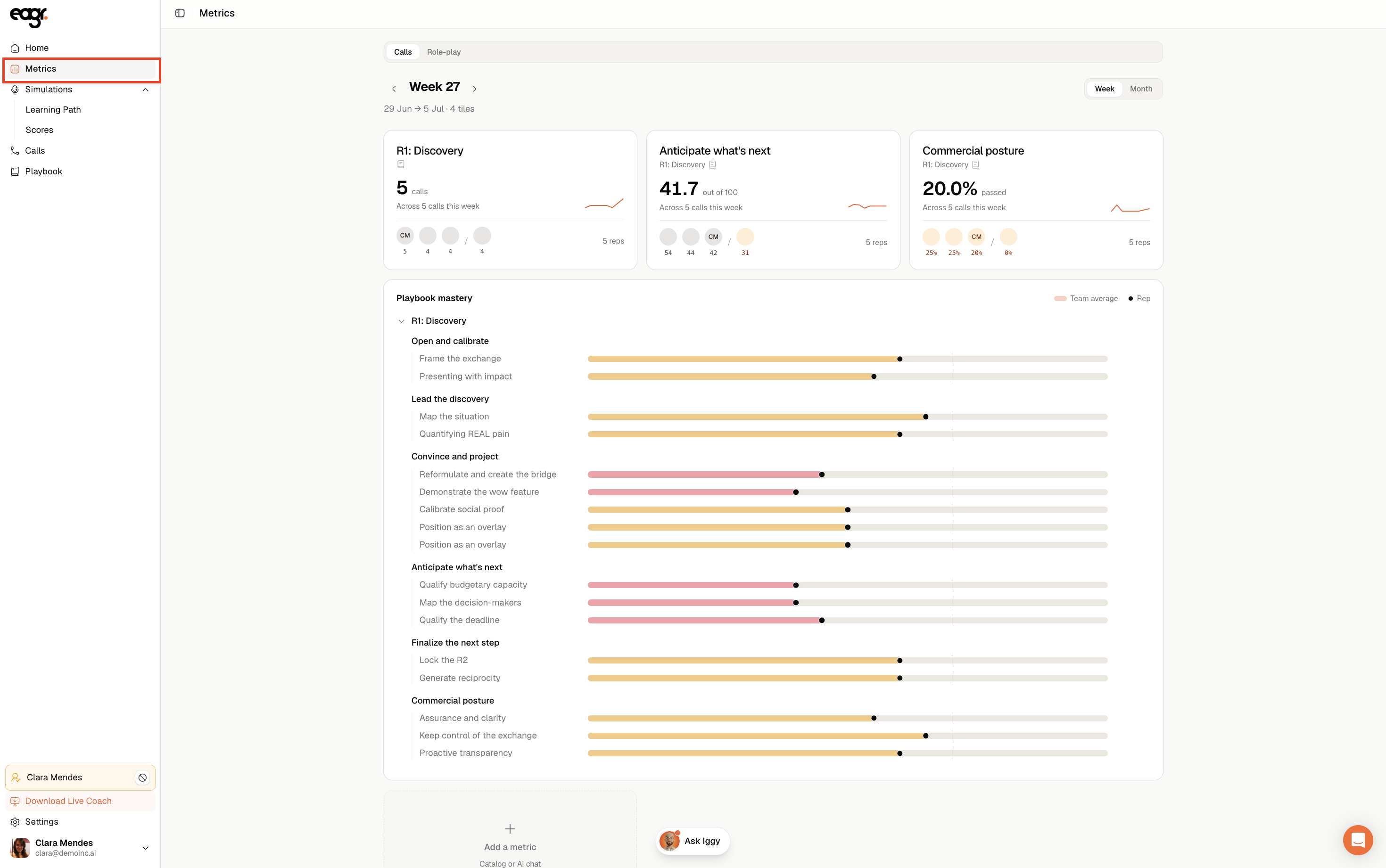The width and height of the screenshot is (1386, 868).
Task: Click "Map the decision-makers" row label
Action: coord(470,603)
